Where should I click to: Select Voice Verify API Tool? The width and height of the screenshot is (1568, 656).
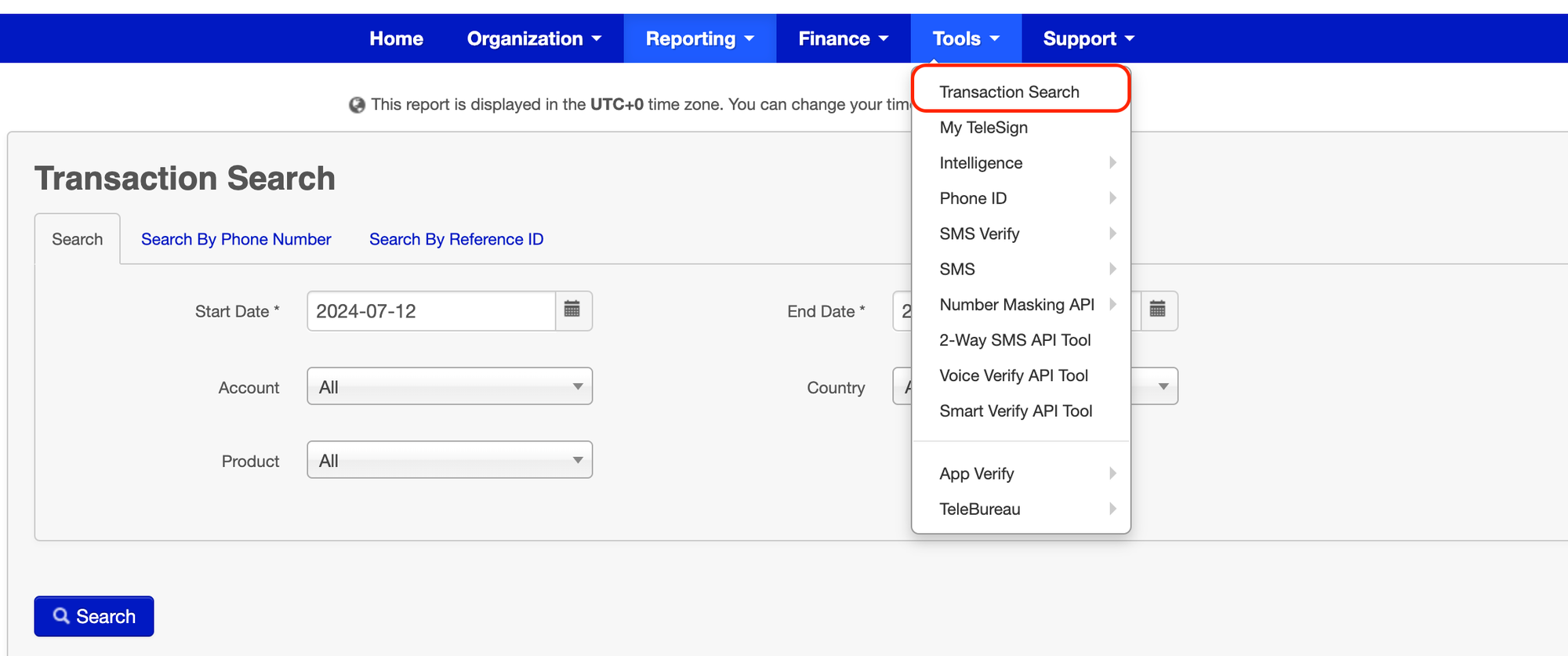pos(1013,375)
